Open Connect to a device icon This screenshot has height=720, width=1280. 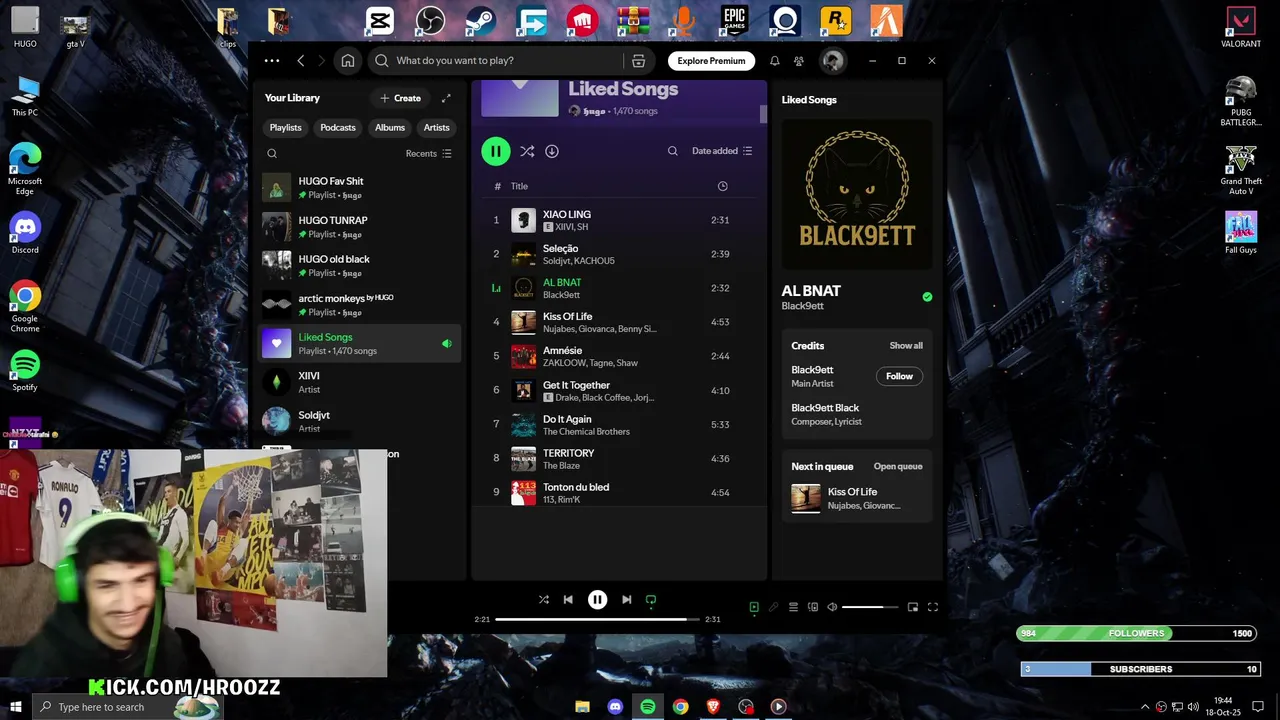coord(813,607)
